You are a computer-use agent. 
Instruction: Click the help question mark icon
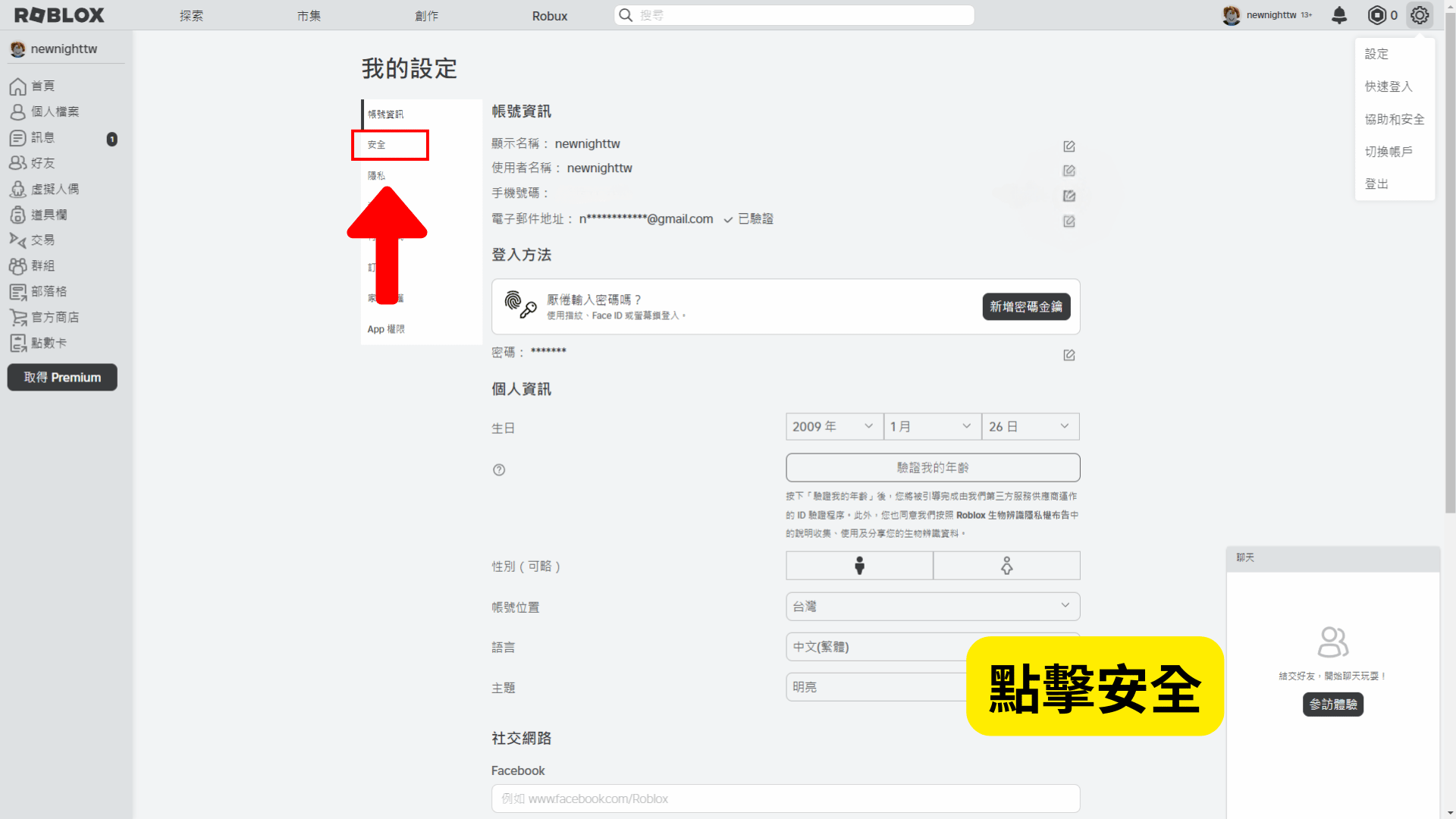(499, 469)
